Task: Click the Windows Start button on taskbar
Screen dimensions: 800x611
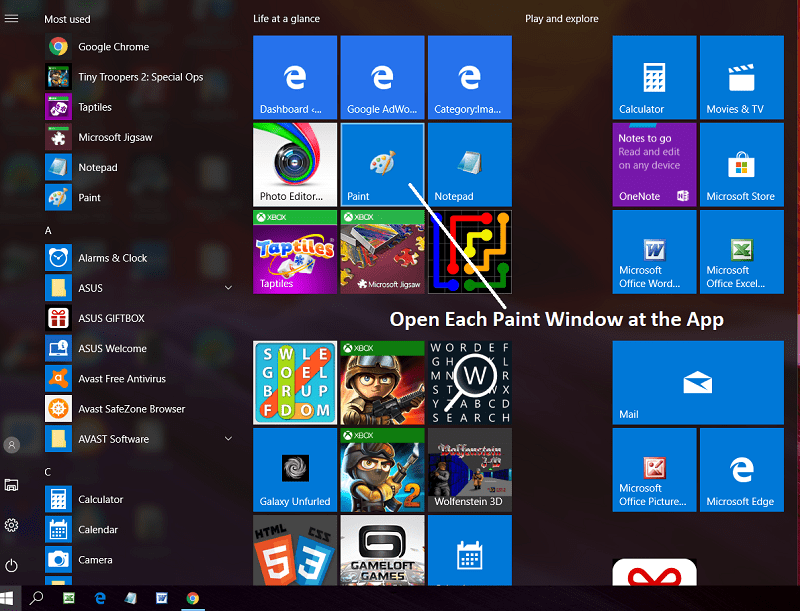Action: pos(7,598)
